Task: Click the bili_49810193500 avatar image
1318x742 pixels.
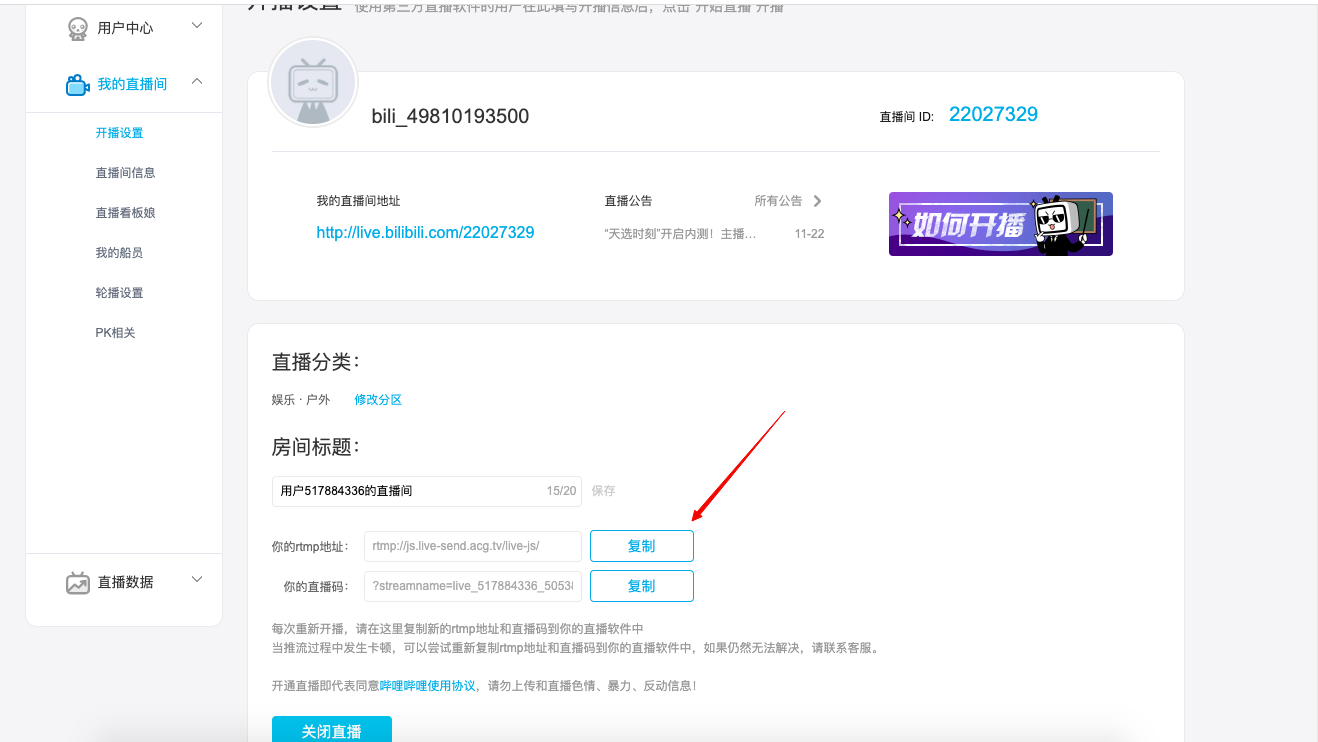Action: [x=312, y=84]
